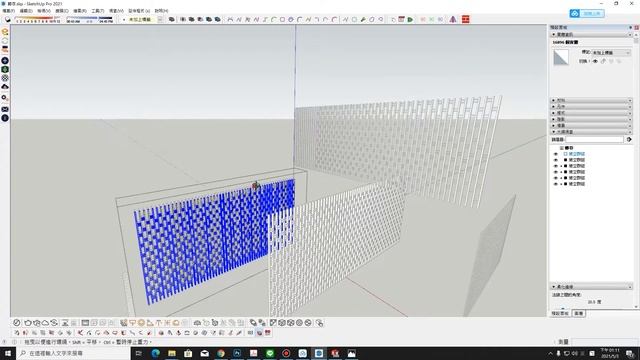Click the green play icon in top toolbar
Viewport: 640px width, 360px height.
pos(410,20)
